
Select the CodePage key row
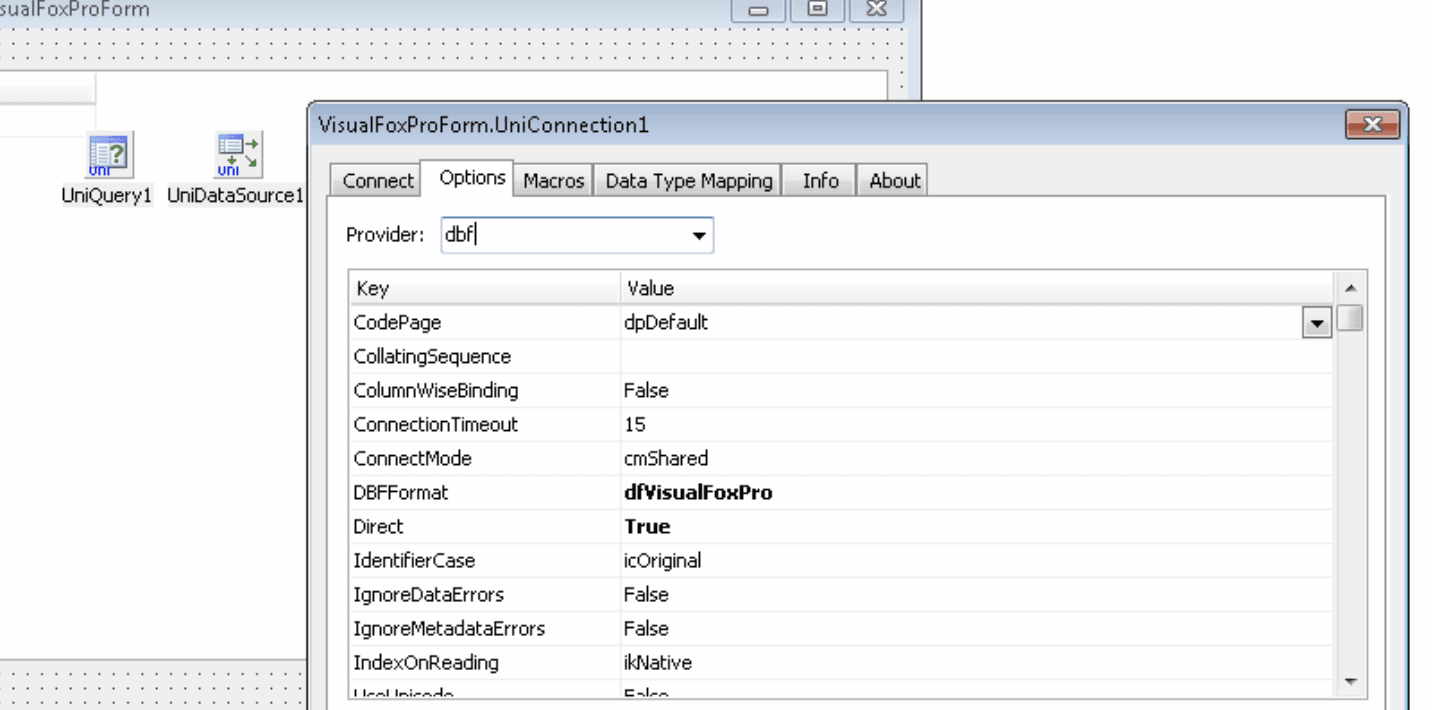[485, 323]
